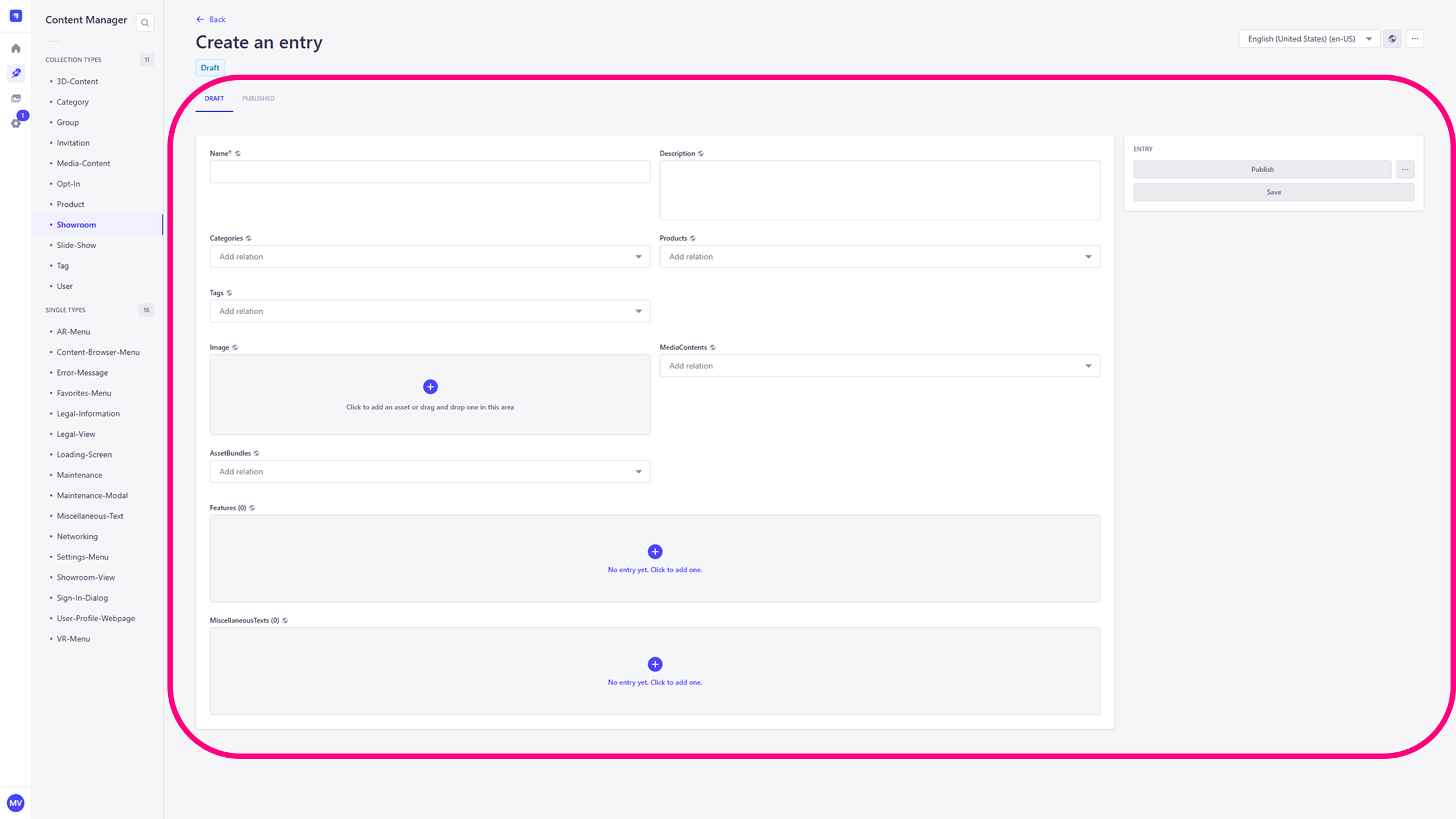The image size is (1456, 819).
Task: Click plus icon in Image upload area
Action: coord(430,386)
